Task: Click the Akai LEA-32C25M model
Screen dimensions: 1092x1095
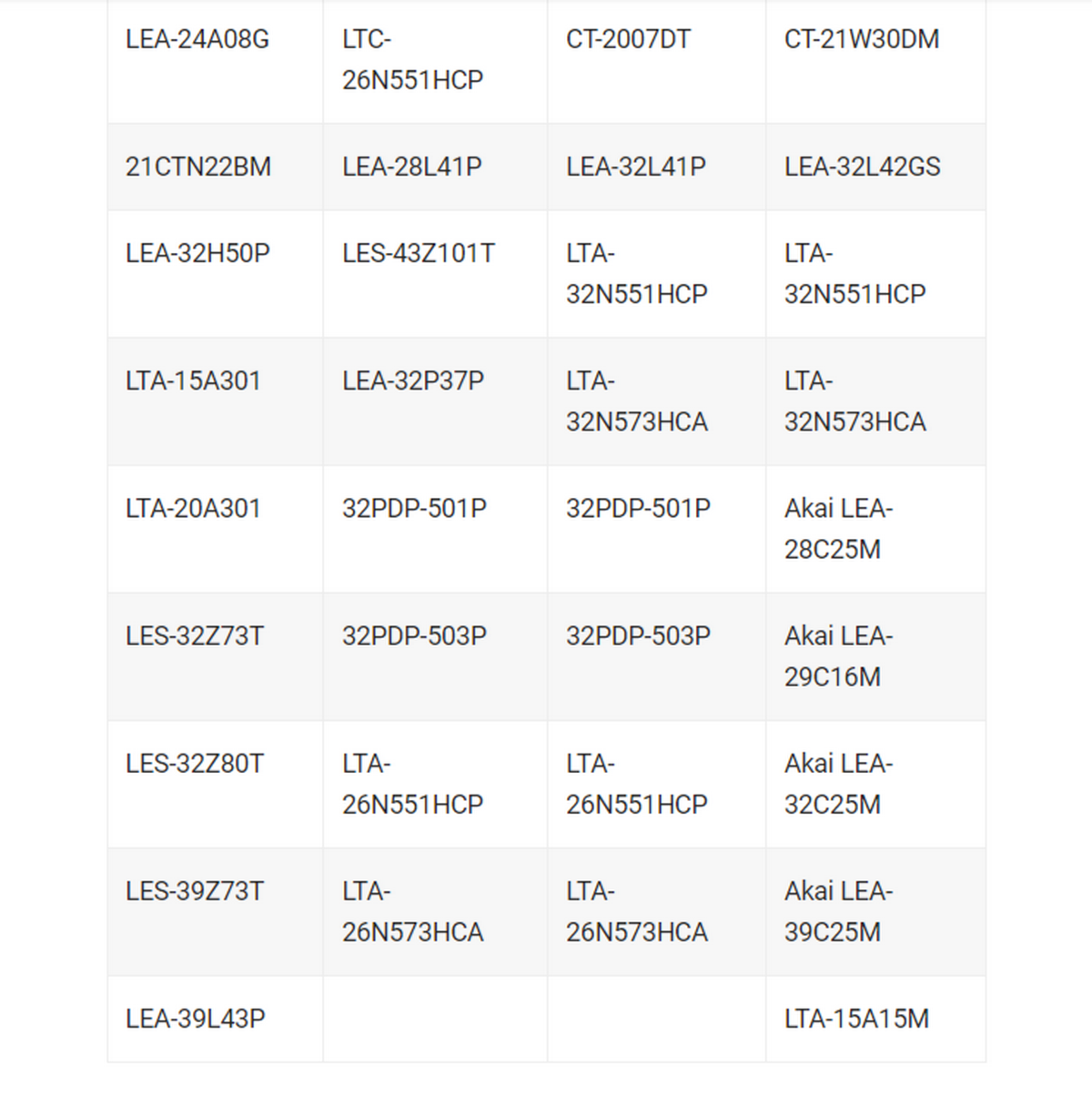Action: [x=838, y=784]
